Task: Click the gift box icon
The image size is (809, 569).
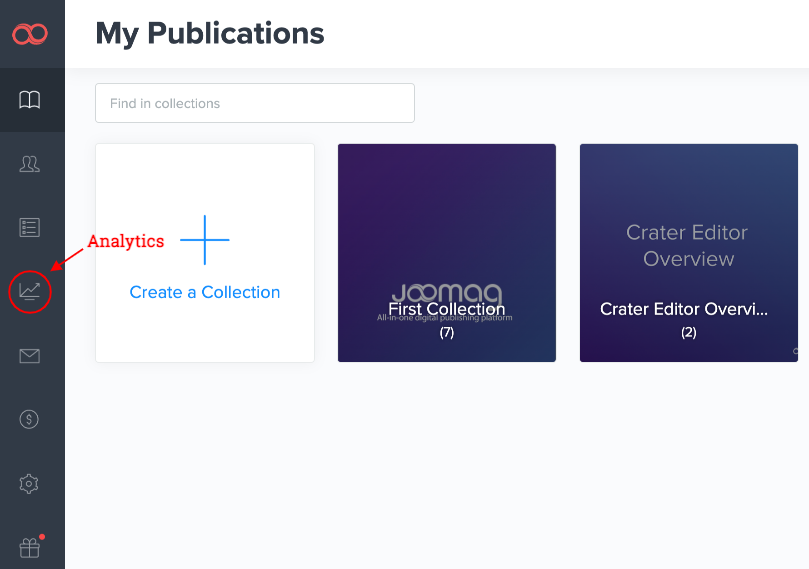Action: pos(30,547)
